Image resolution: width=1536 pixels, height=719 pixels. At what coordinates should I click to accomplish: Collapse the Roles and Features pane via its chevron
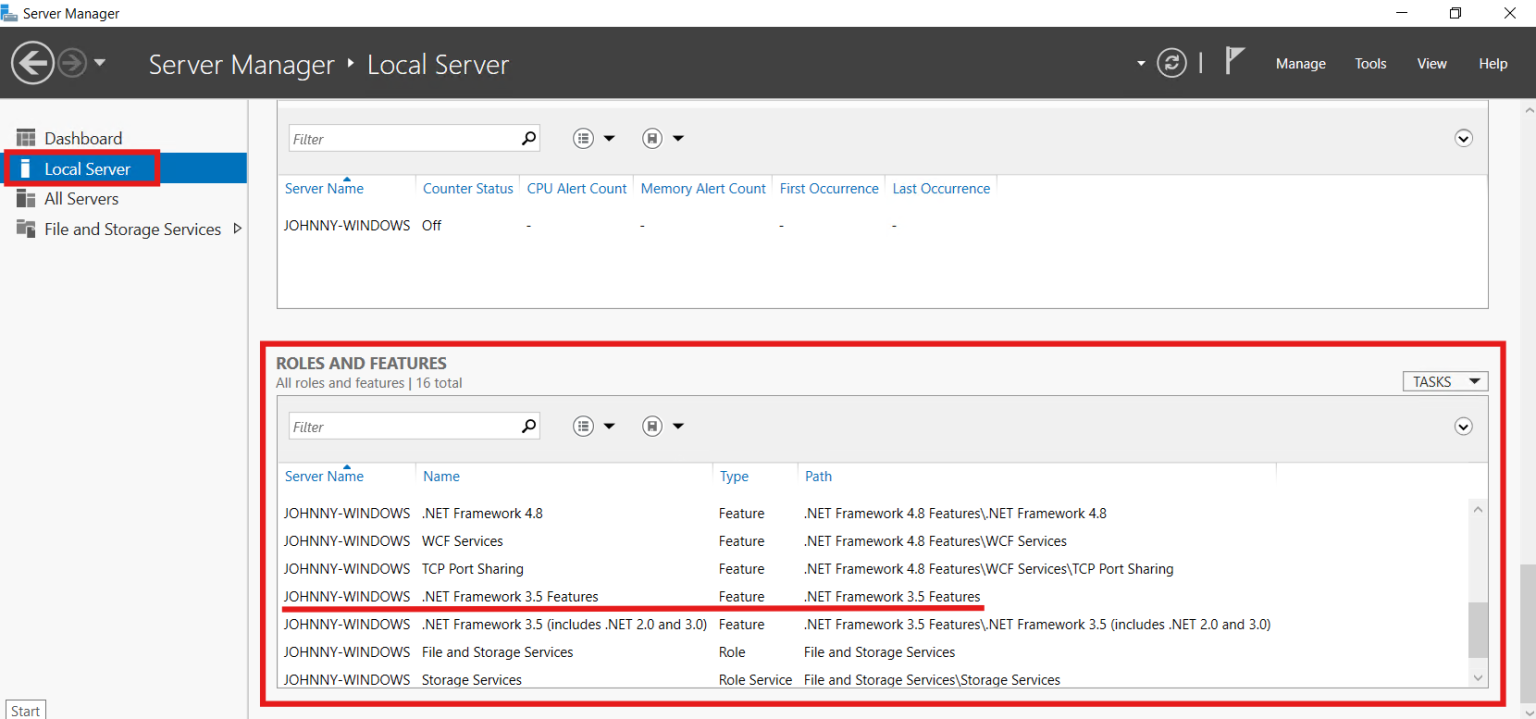[x=1463, y=427]
